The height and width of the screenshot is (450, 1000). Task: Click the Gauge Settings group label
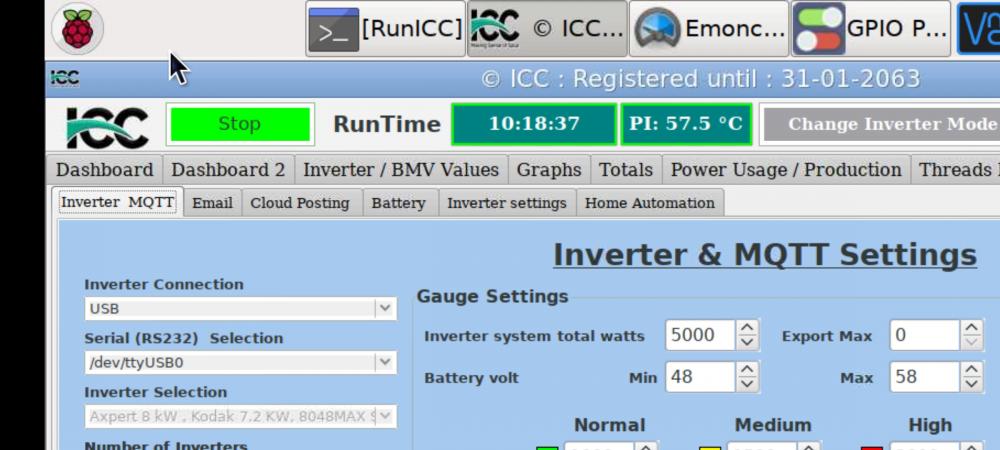tap(492, 296)
